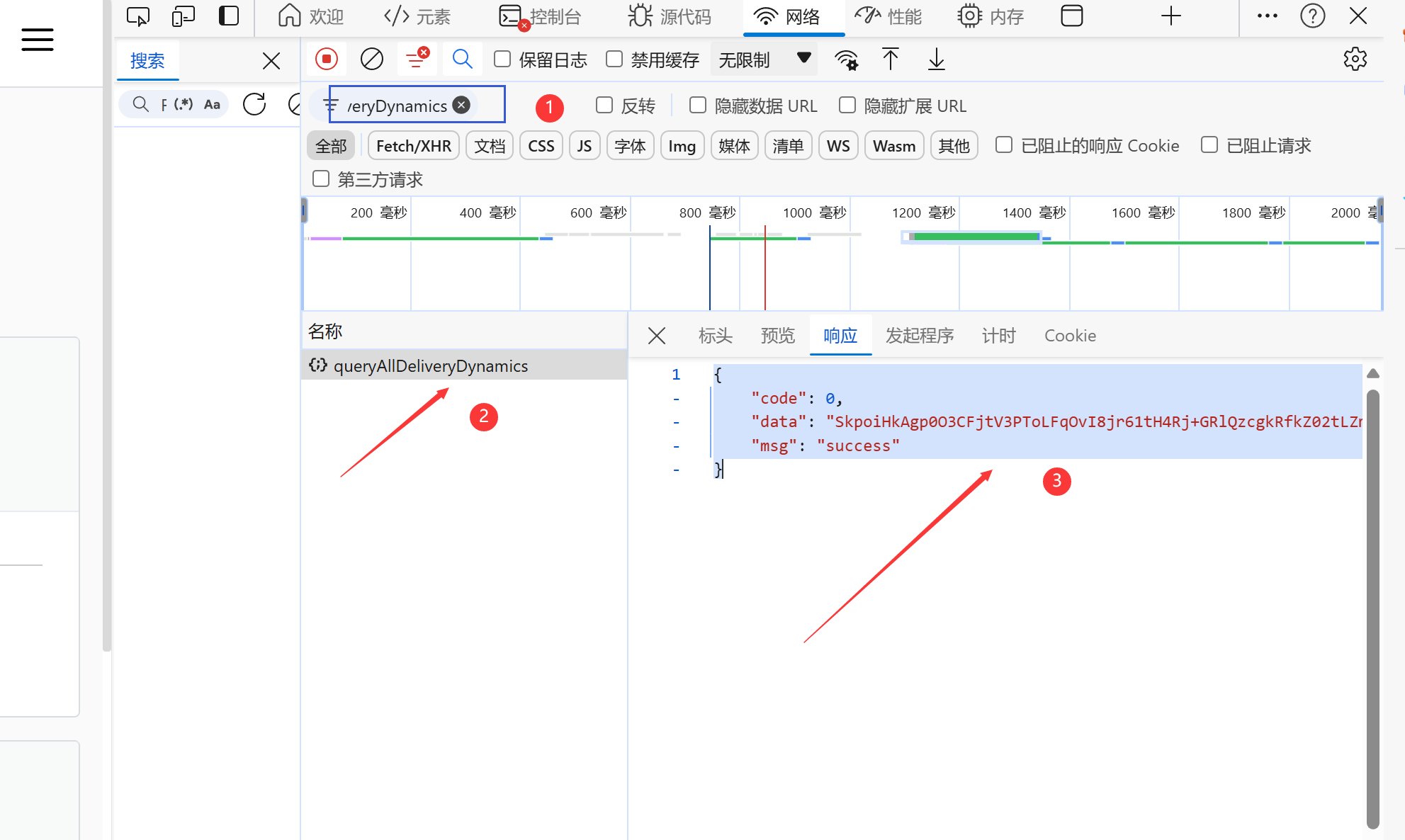Screen dimensions: 1405x840
Task: Toggle the network filter icon
Action: click(417, 59)
